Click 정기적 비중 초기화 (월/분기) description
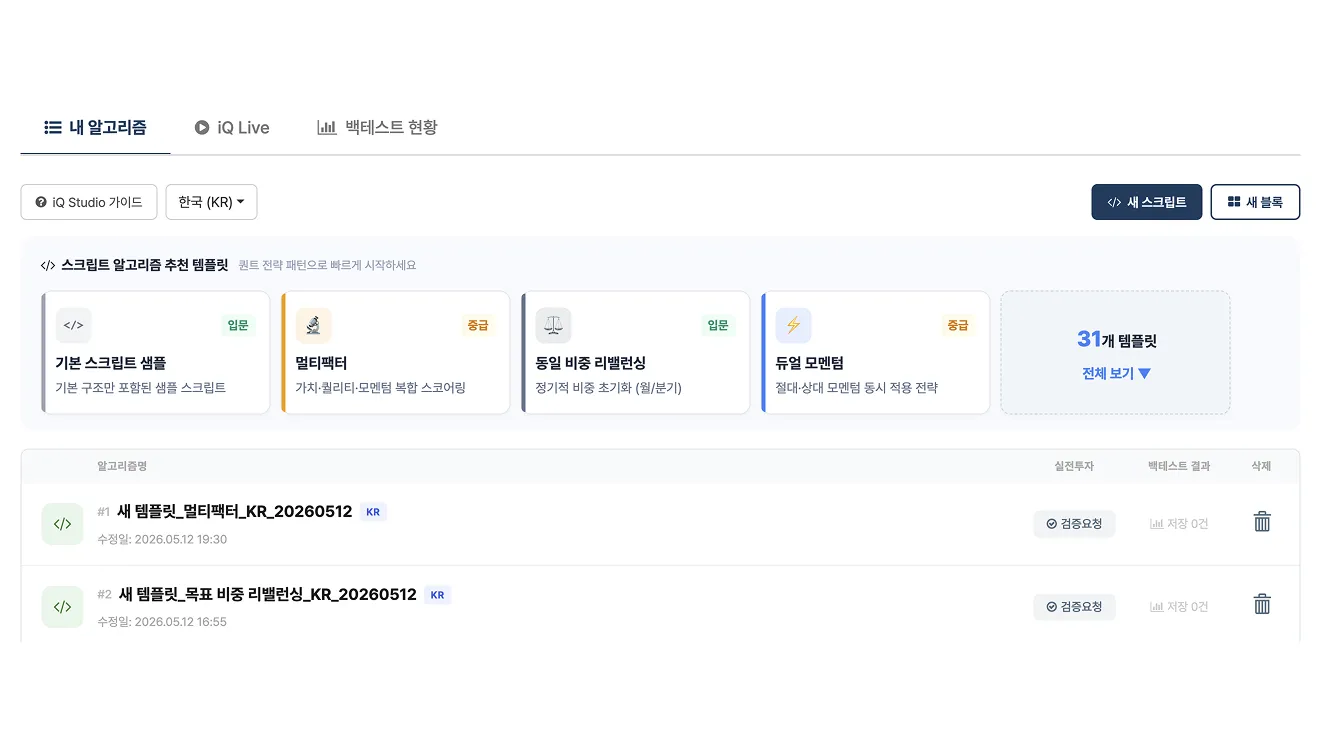1321x751 pixels. [608, 388]
